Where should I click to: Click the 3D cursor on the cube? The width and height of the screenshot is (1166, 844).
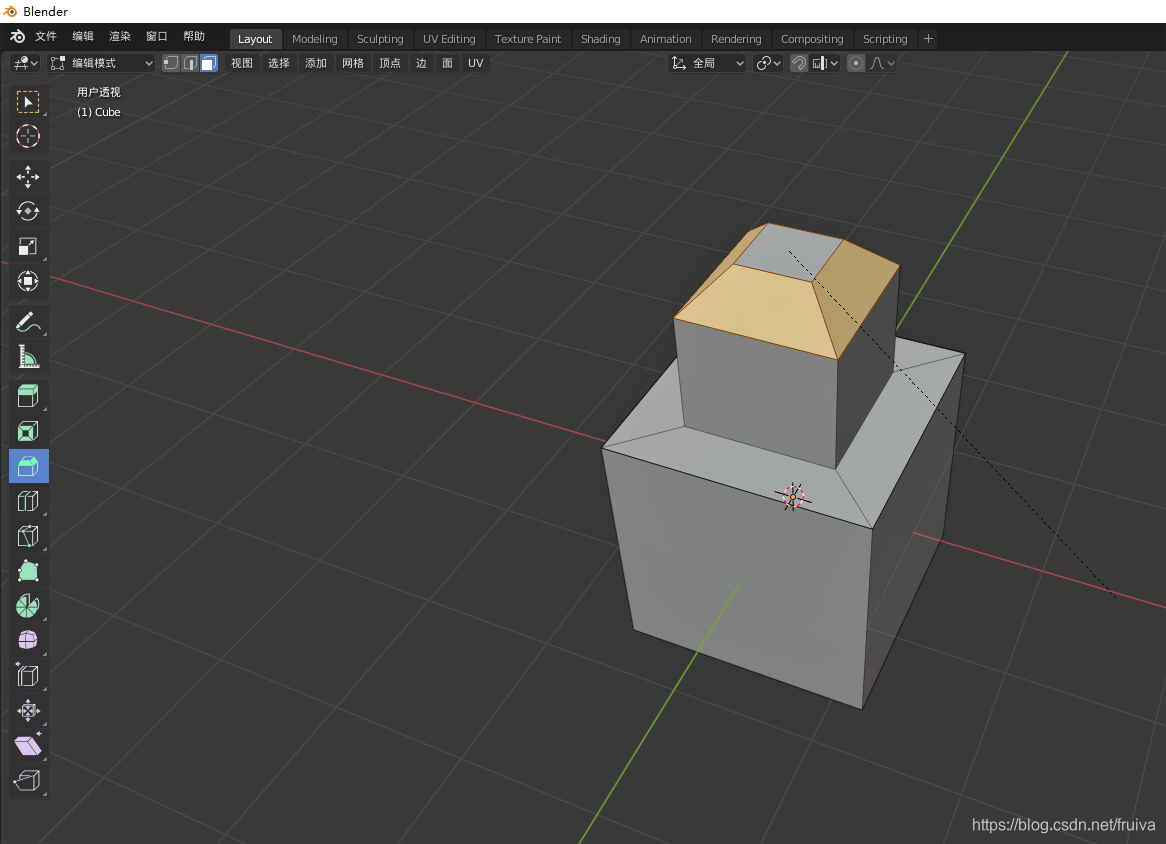tap(793, 496)
